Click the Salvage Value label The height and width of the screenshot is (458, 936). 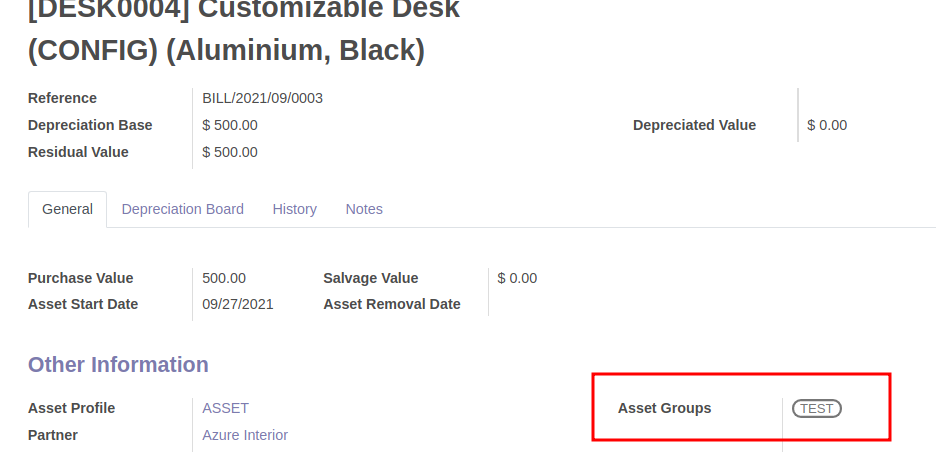tap(371, 278)
